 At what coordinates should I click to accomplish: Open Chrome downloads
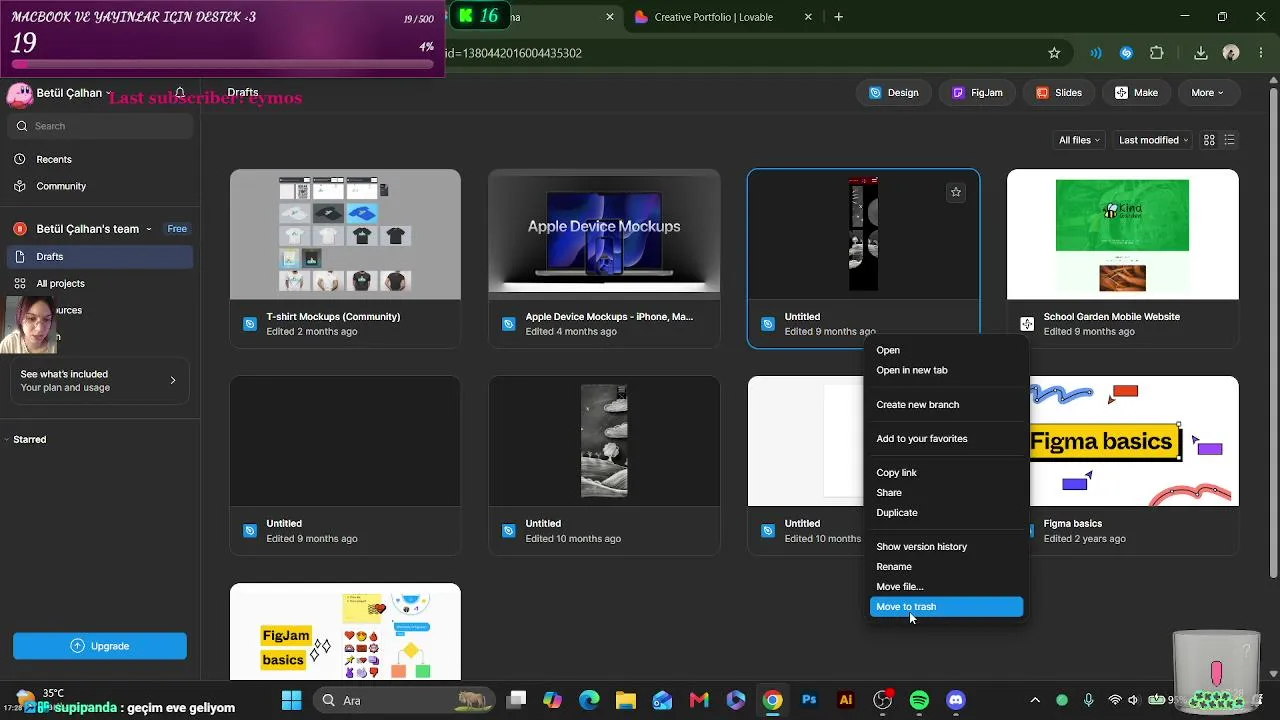point(1201,53)
